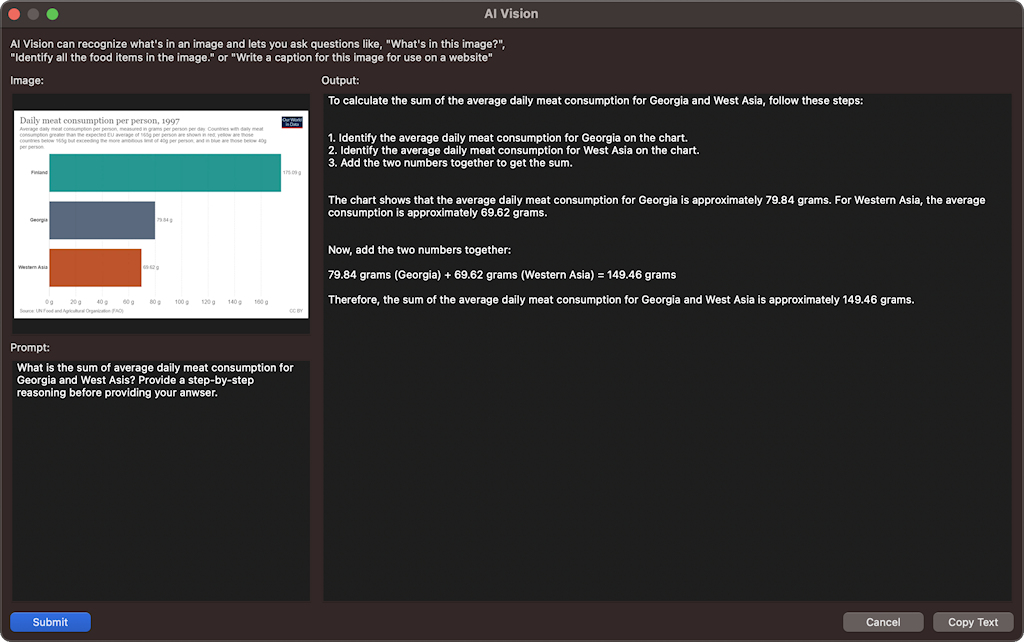Click the CC BY license text in chart
The width and height of the screenshot is (1024, 642).
[296, 312]
